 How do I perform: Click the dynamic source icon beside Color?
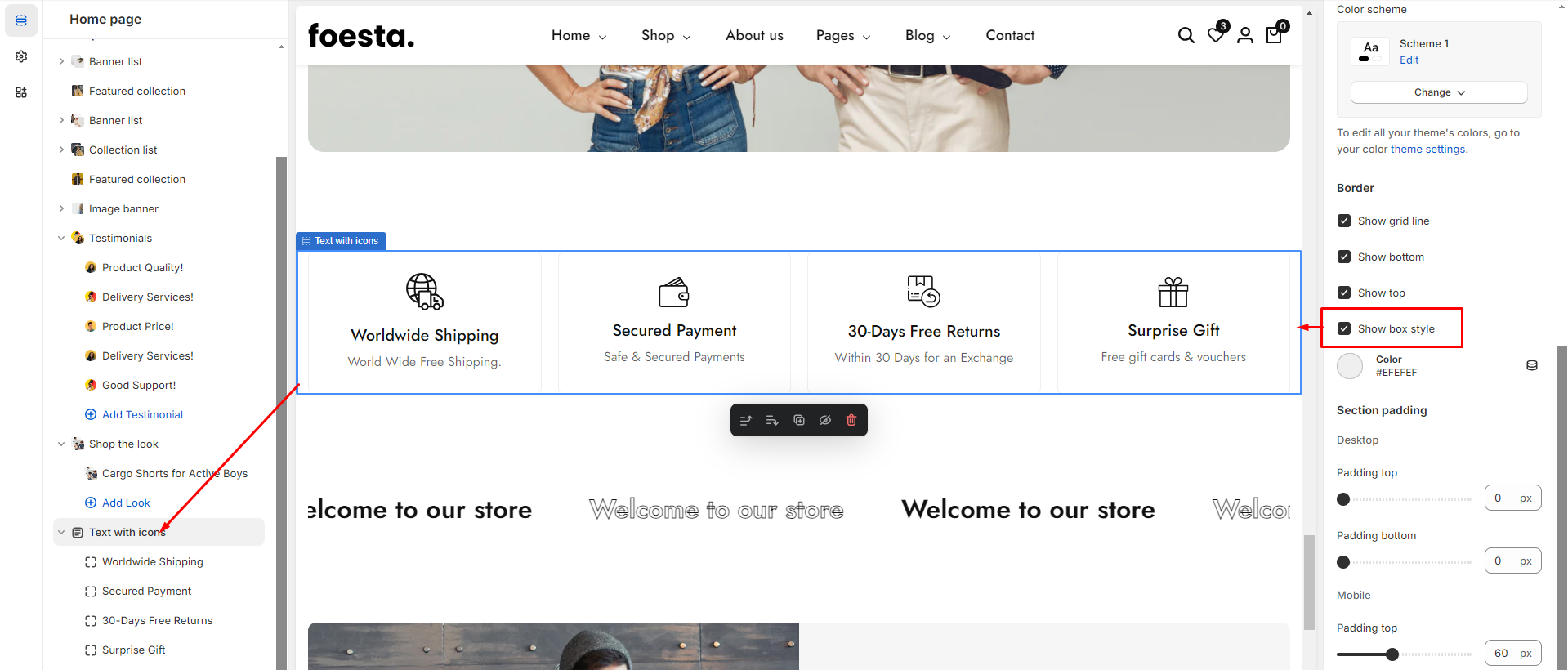click(1532, 365)
